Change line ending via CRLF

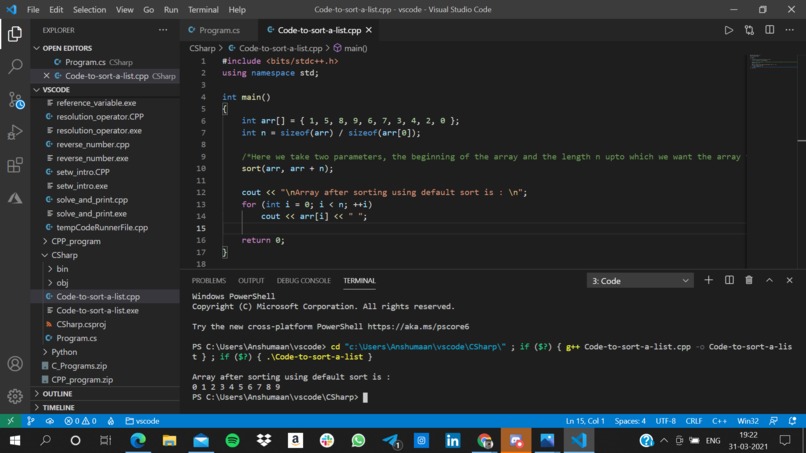click(693, 421)
